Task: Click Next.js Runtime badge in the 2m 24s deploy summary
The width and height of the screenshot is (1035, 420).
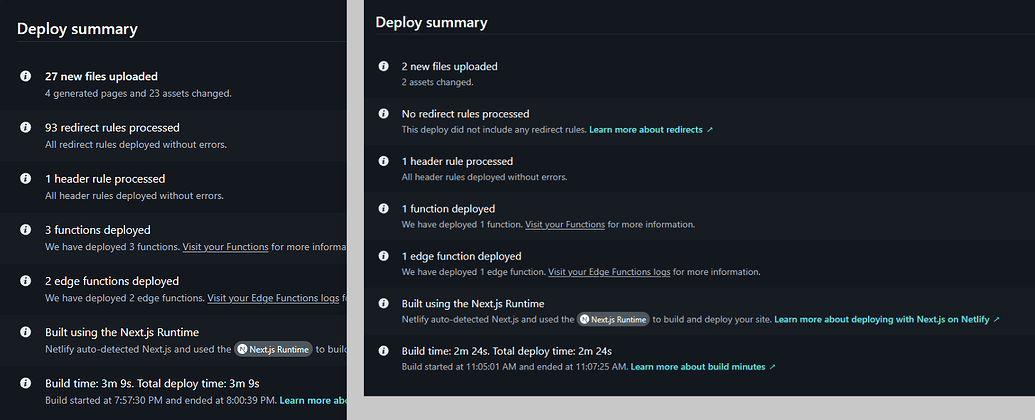Action: pos(614,319)
